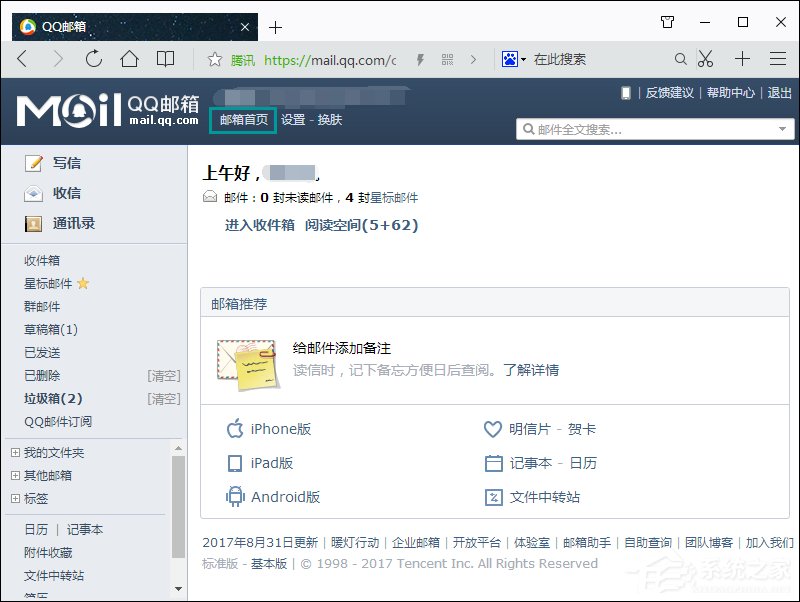Viewport: 800px width, 602px height.
Task: Click the browser home icon
Action: click(x=129, y=59)
